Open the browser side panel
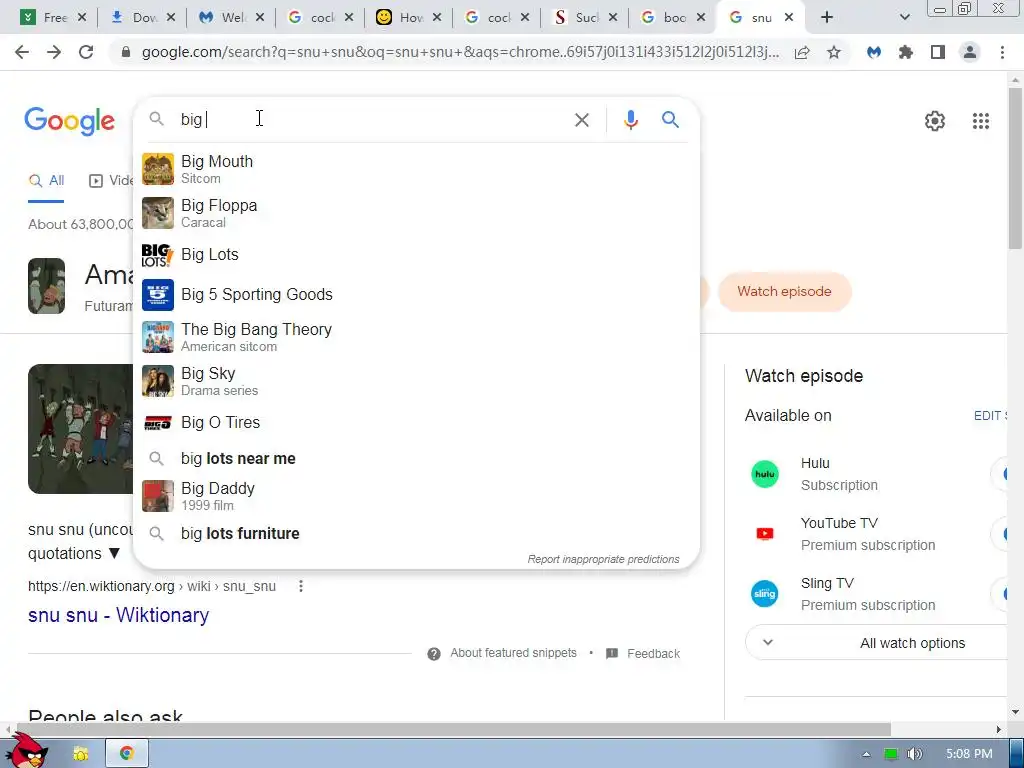This screenshot has height=768, width=1024. click(938, 52)
